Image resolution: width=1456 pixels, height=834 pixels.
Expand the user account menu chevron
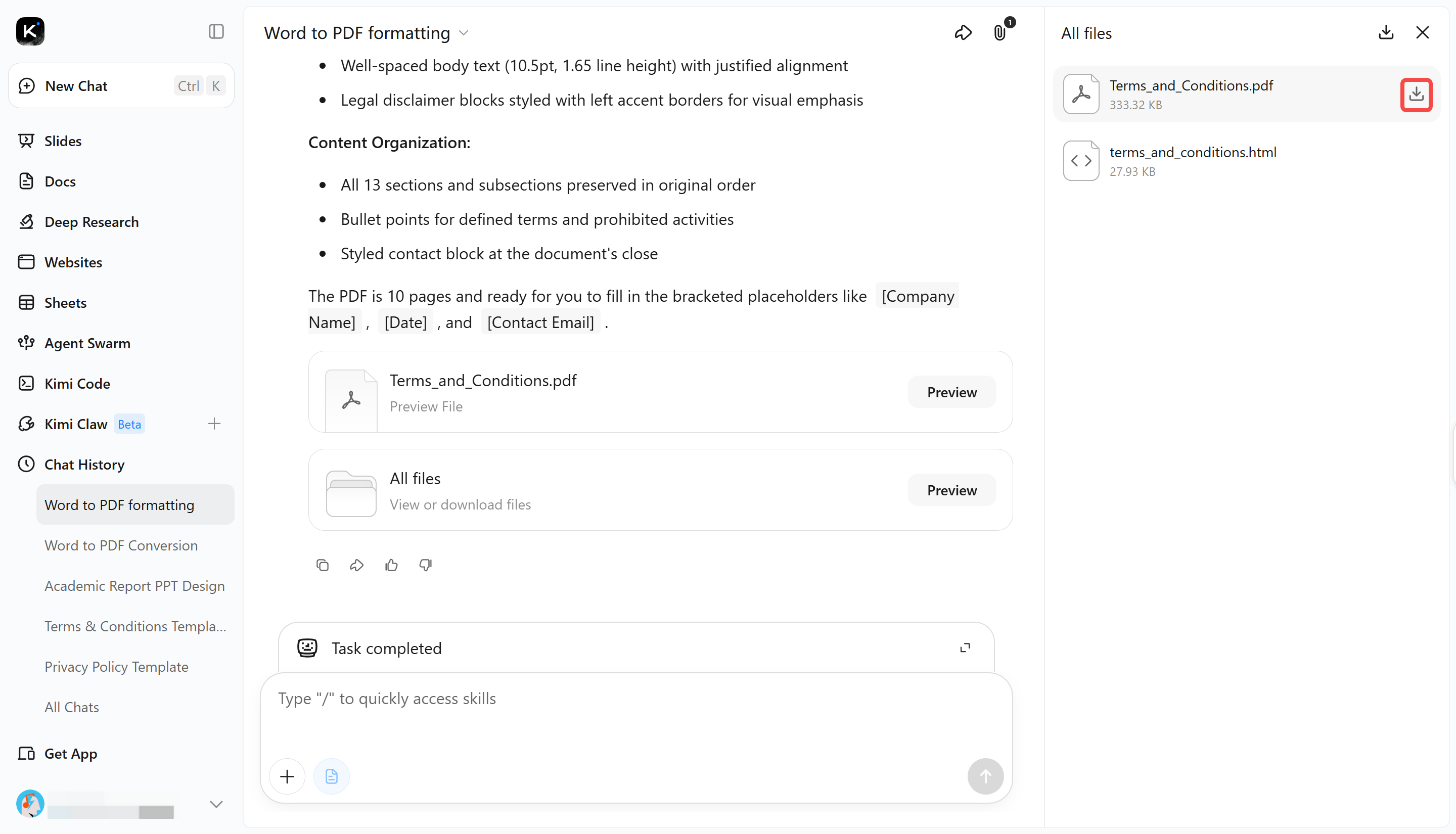pyautogui.click(x=216, y=804)
